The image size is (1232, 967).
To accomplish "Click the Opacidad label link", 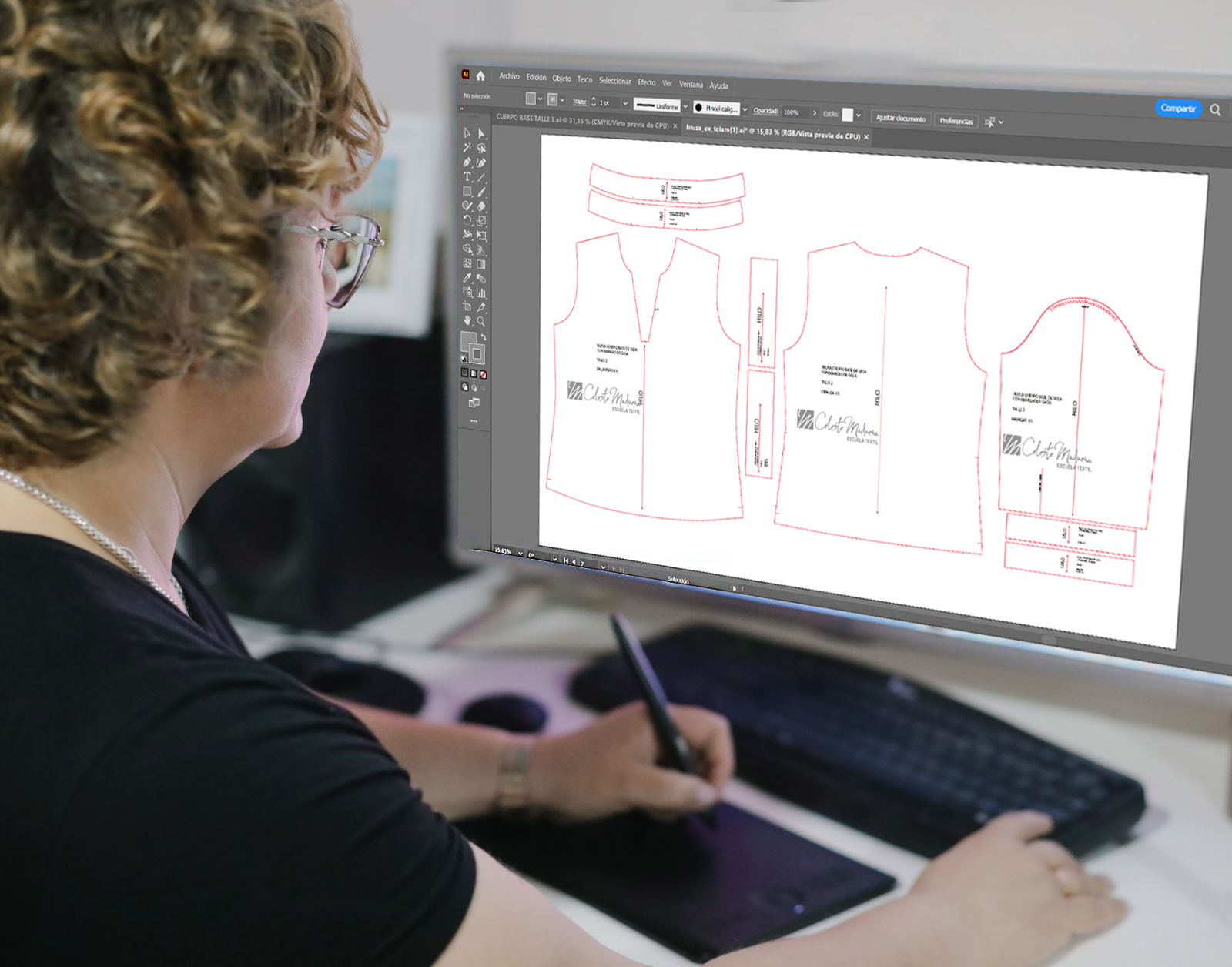I will click(x=766, y=111).
